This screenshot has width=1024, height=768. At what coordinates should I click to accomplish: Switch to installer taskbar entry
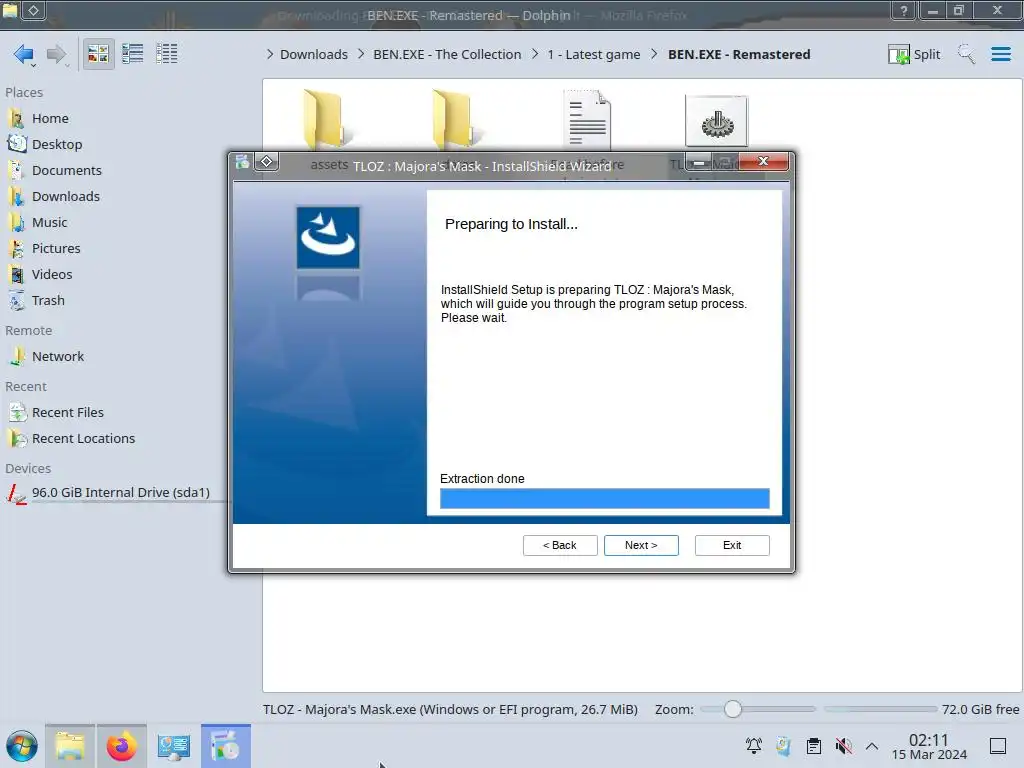click(225, 746)
